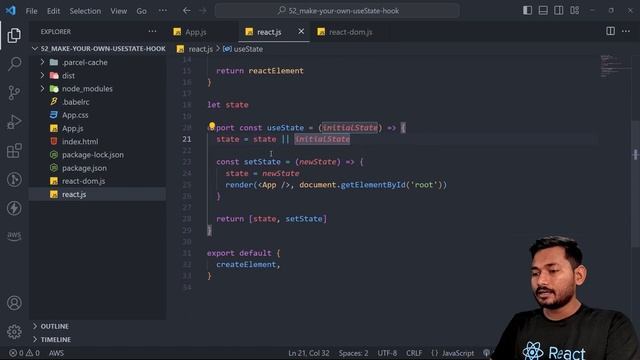640x360 pixels.
Task: Open the AWS toolkit icon in activity bar
Action: (14, 236)
